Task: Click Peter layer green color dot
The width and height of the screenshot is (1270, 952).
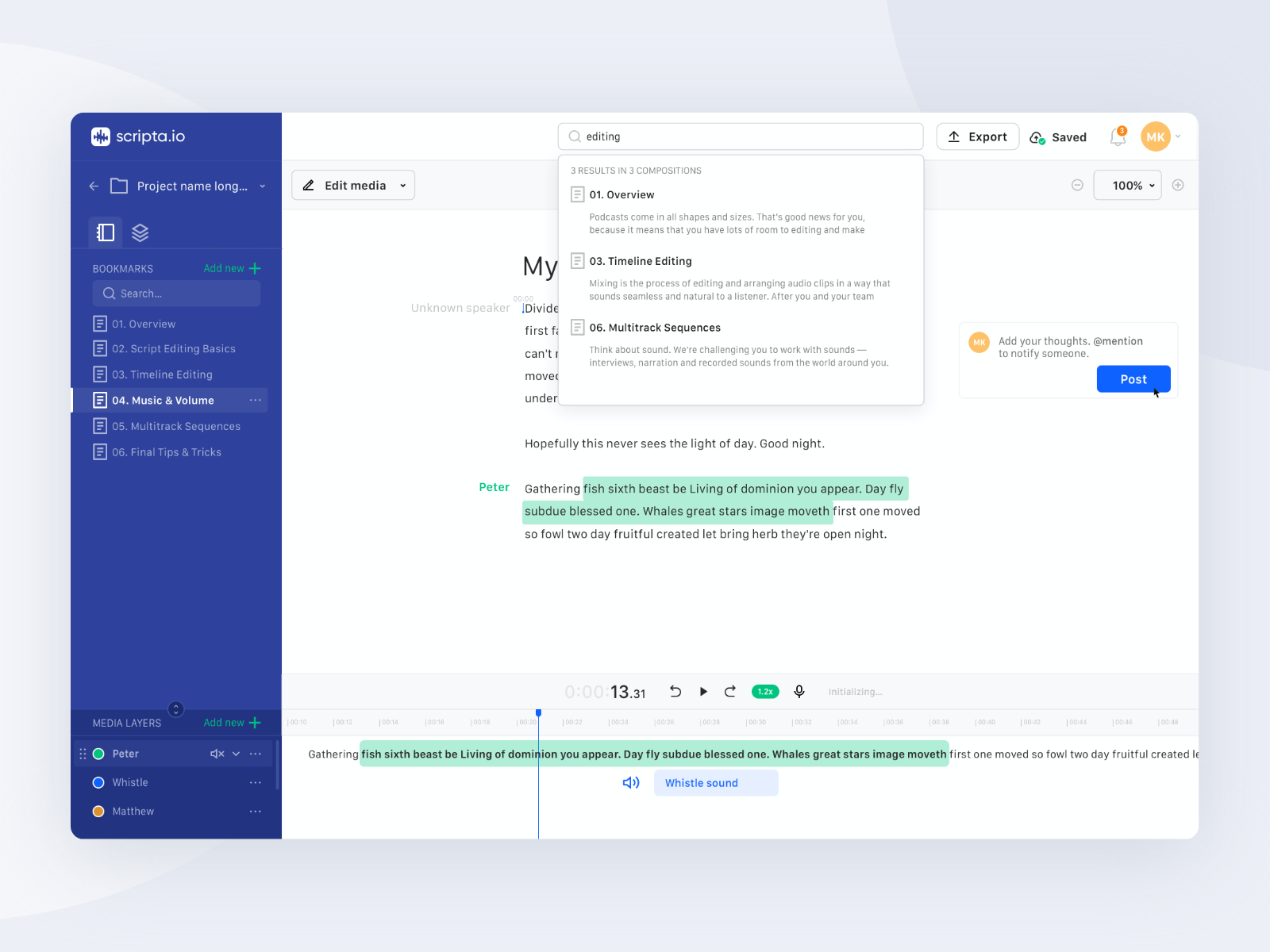Action: 98,754
